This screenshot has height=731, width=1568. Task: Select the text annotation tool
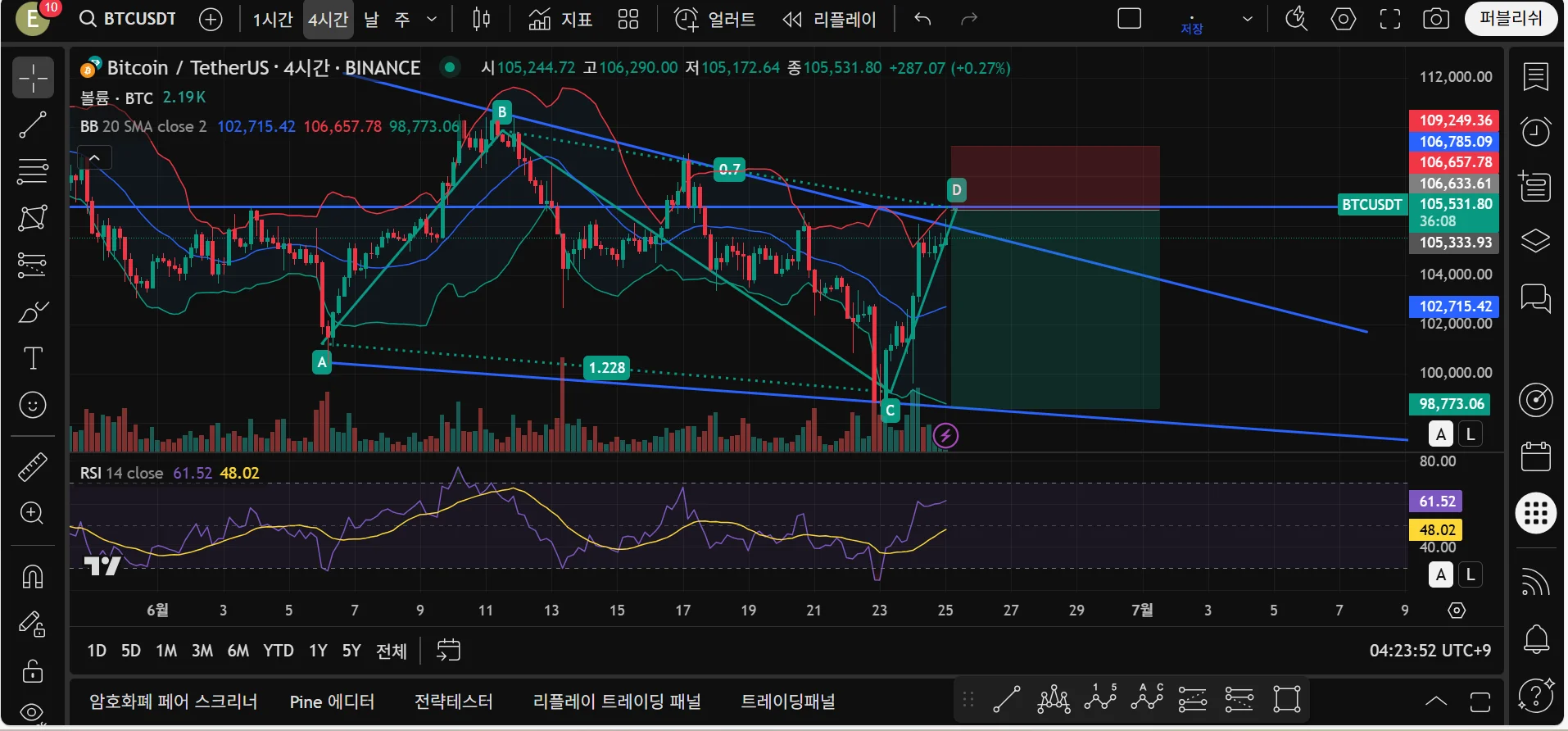tap(33, 358)
